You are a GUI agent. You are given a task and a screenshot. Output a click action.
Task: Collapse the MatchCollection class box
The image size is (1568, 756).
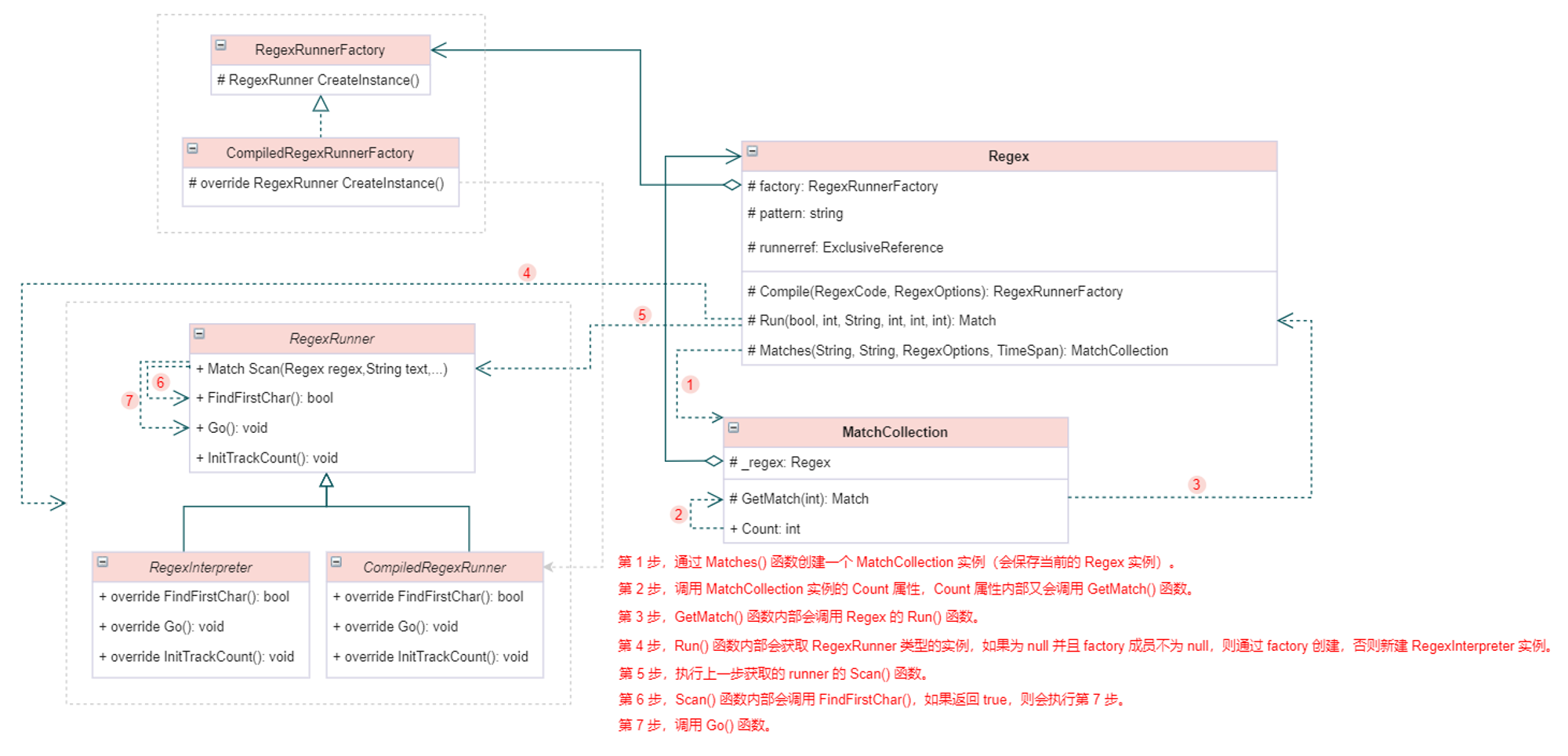click(x=734, y=427)
